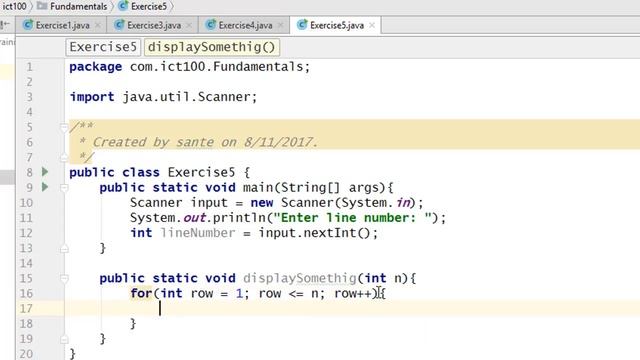This screenshot has height=360, width=640.
Task: Click line number 1 in gutter
Action: click(x=29, y=67)
